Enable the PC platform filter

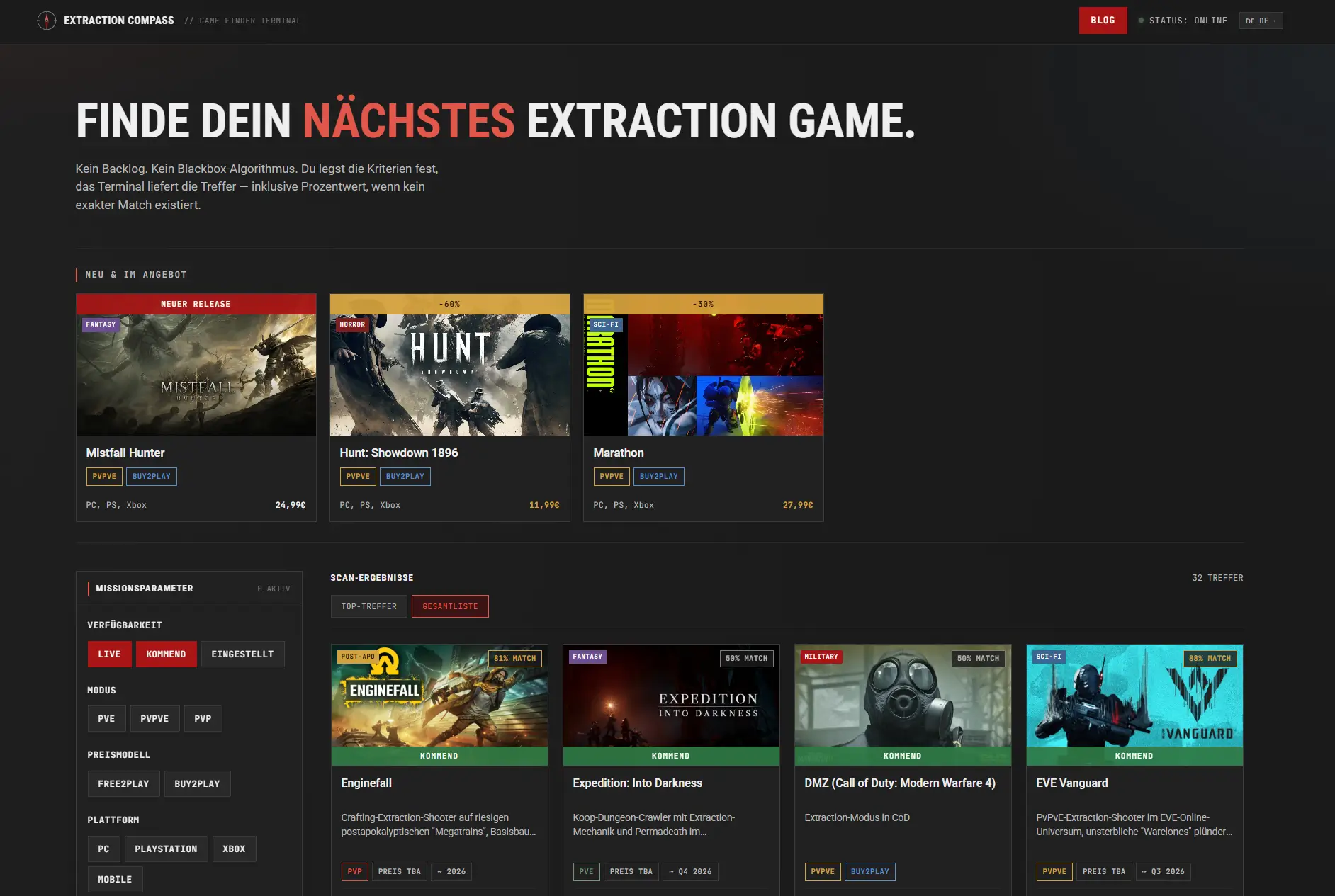point(103,849)
